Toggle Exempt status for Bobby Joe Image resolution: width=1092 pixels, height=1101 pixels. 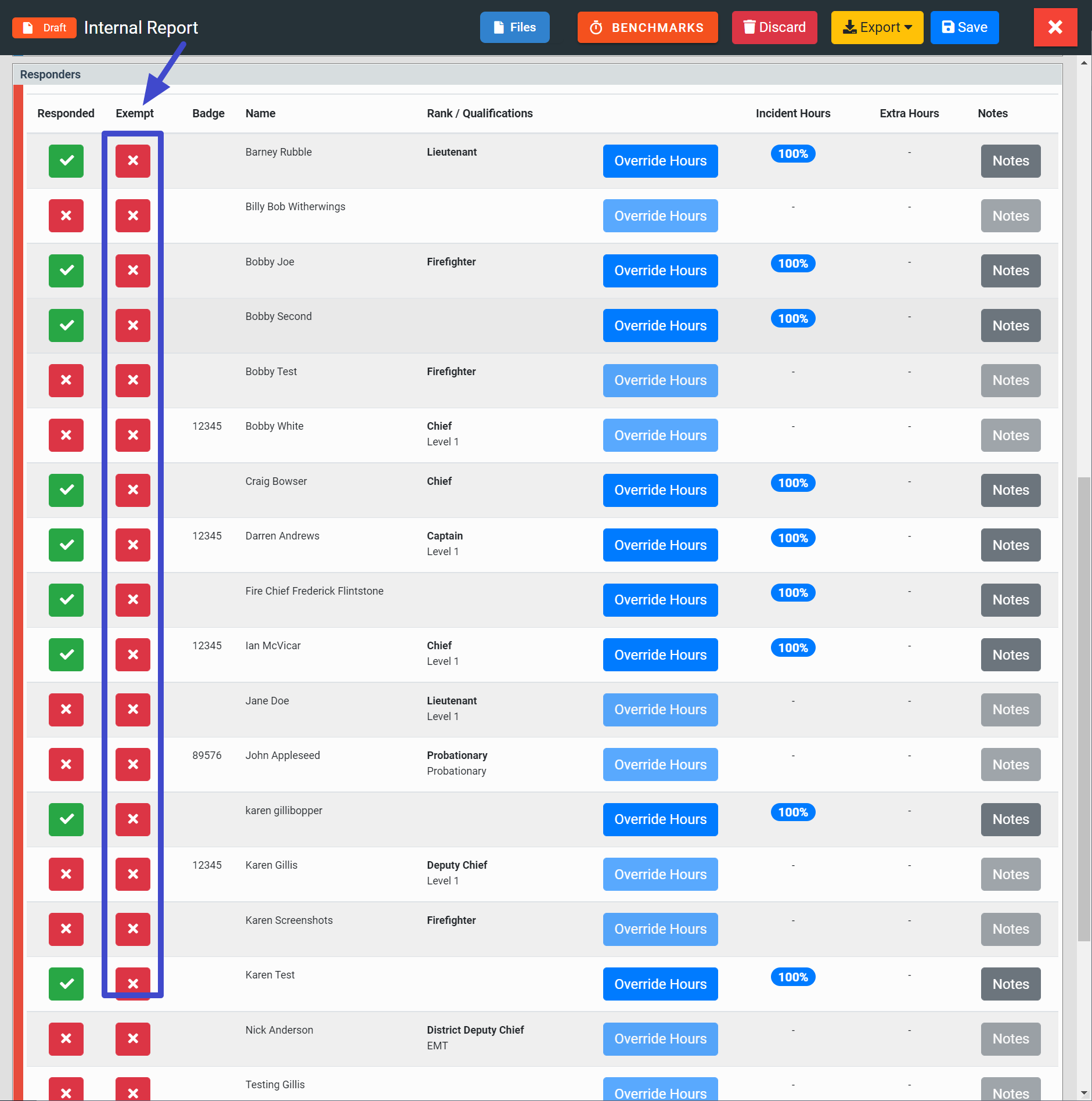pyautogui.click(x=133, y=271)
